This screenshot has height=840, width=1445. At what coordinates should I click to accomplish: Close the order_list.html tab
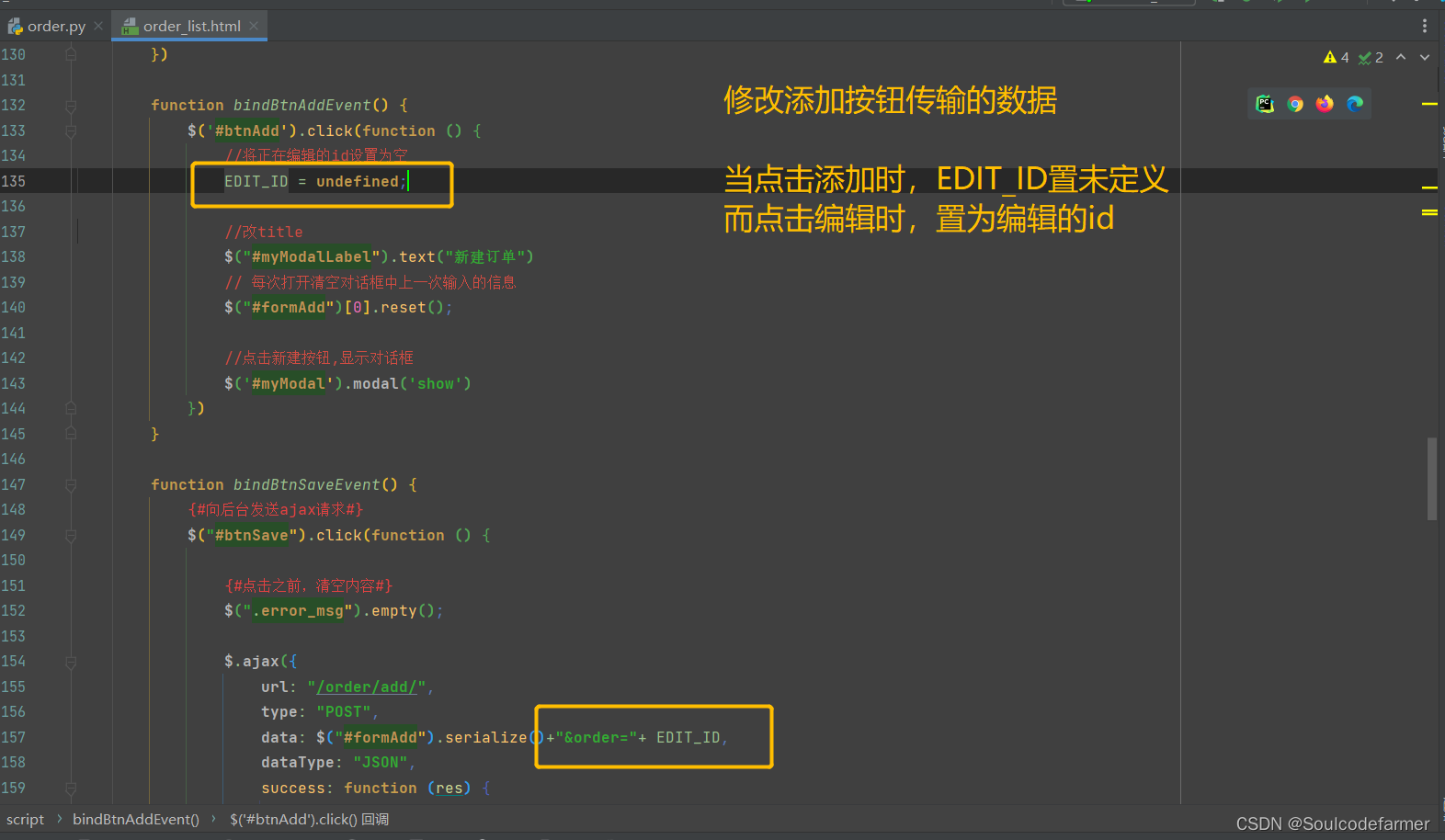click(254, 26)
